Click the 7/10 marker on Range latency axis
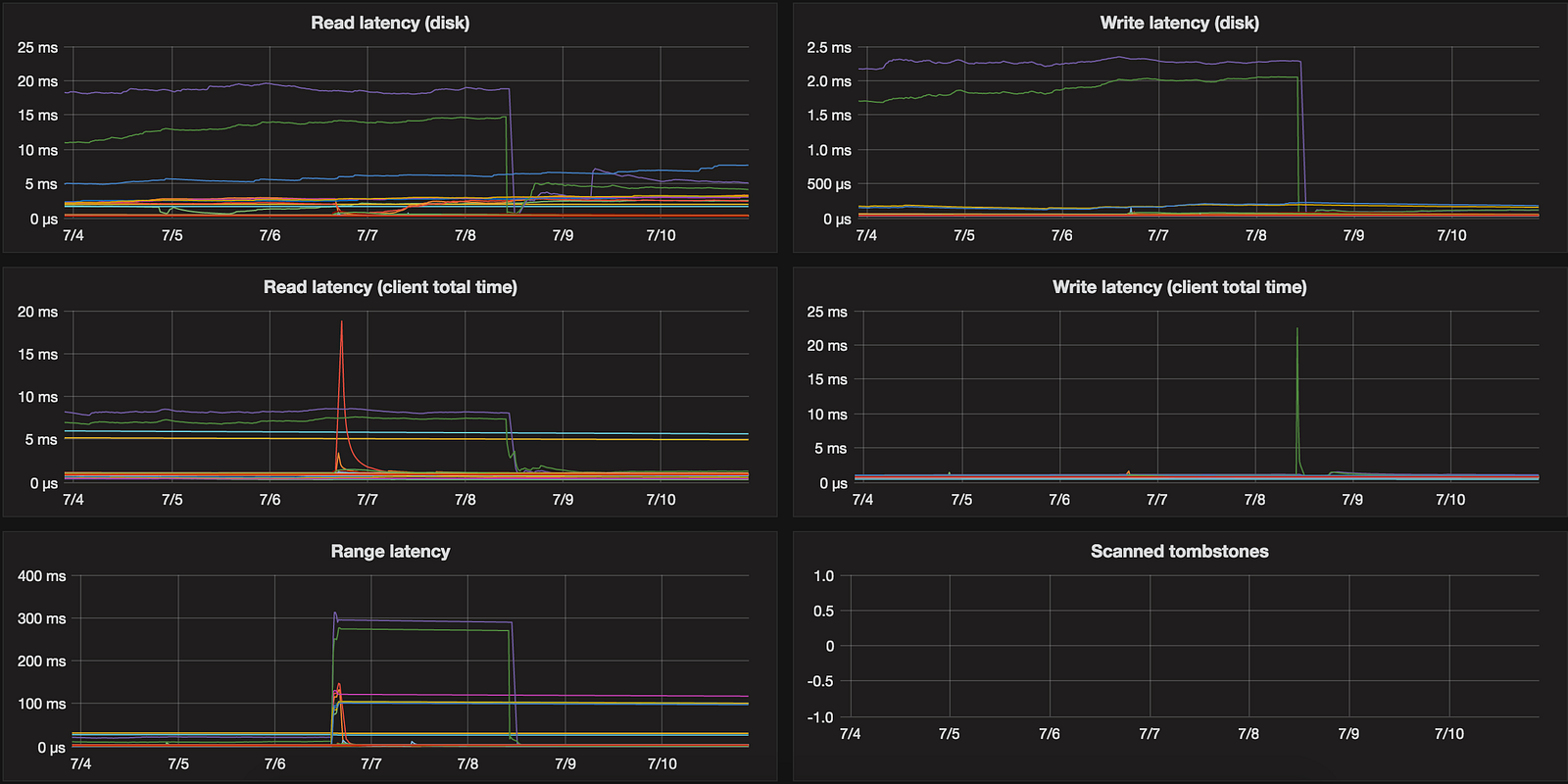 pyautogui.click(x=661, y=763)
